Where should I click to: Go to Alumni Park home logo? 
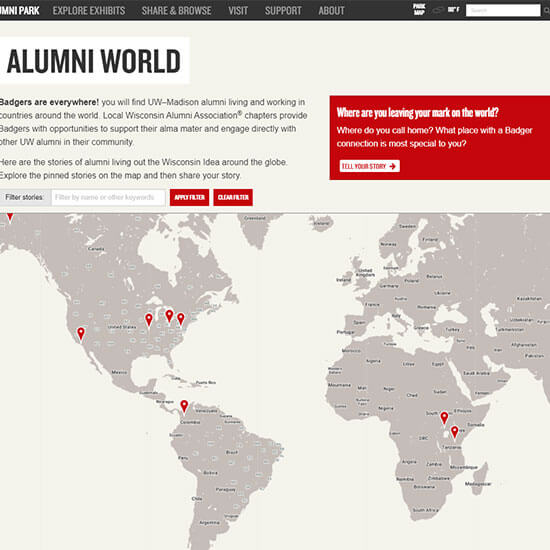click(20, 11)
